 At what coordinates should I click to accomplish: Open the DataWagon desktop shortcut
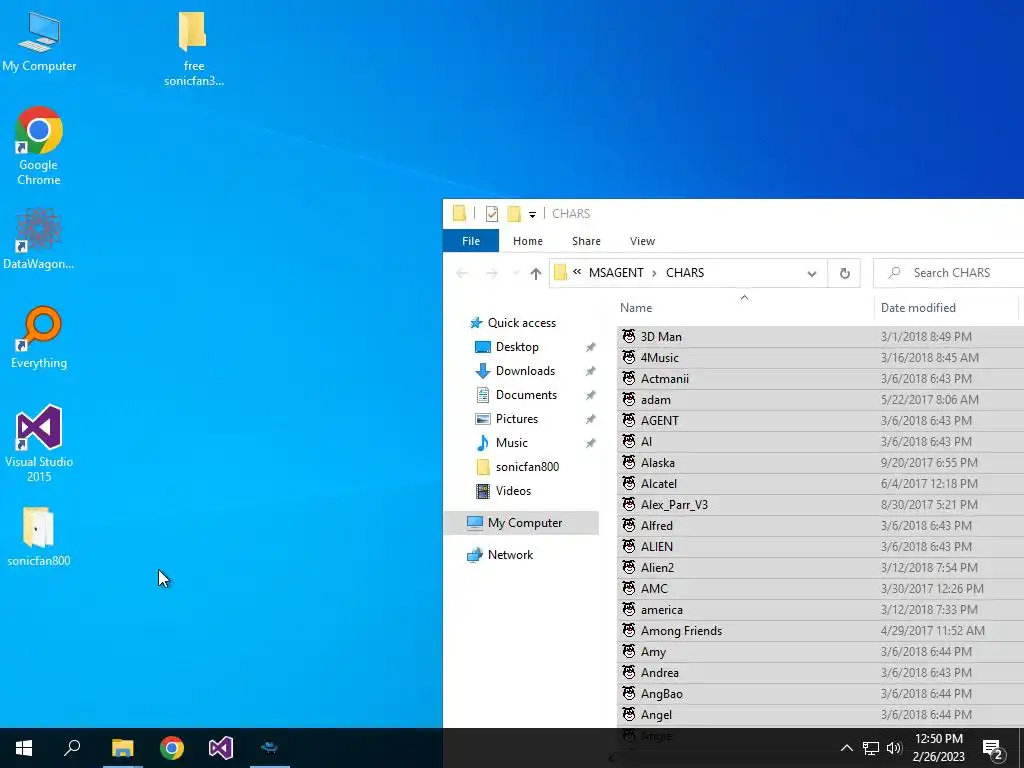coord(39,238)
